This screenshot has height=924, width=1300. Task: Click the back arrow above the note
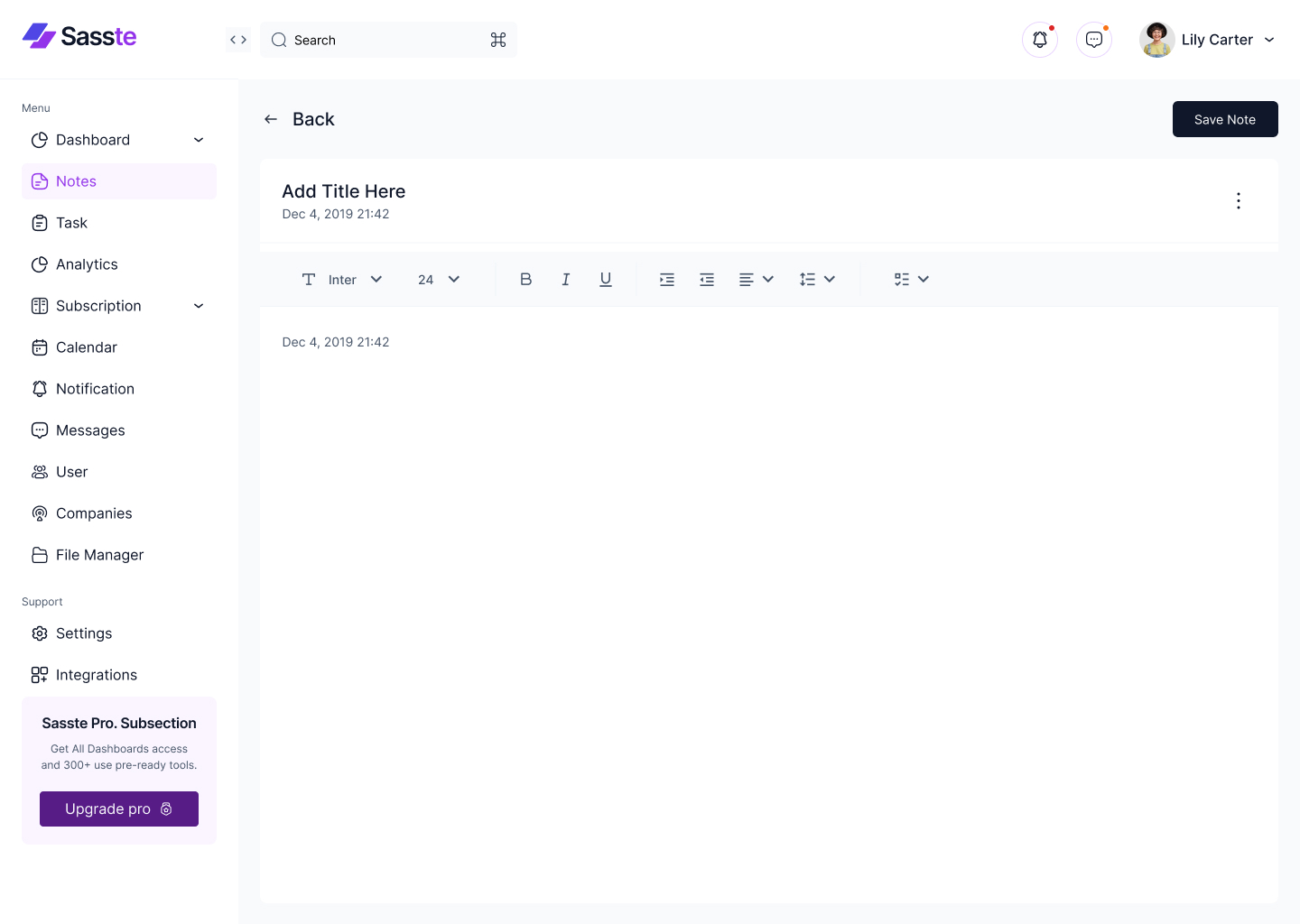tap(271, 118)
